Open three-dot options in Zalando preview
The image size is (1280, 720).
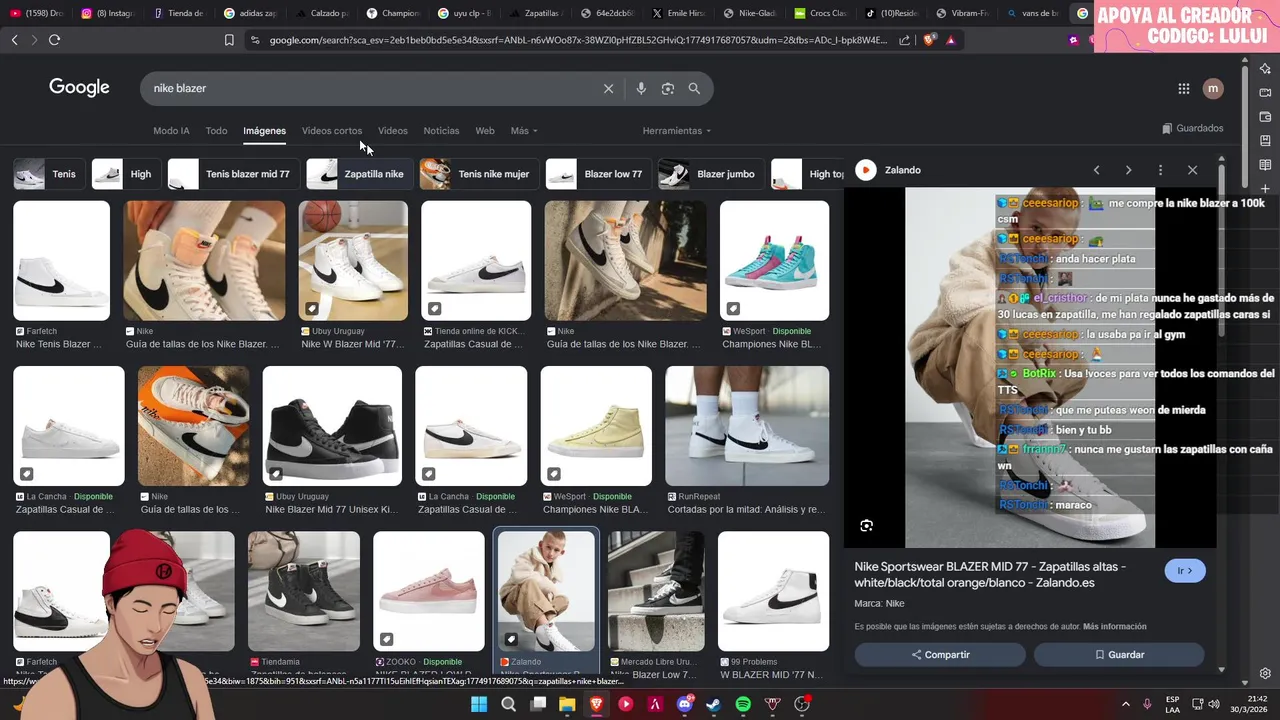click(x=1160, y=170)
